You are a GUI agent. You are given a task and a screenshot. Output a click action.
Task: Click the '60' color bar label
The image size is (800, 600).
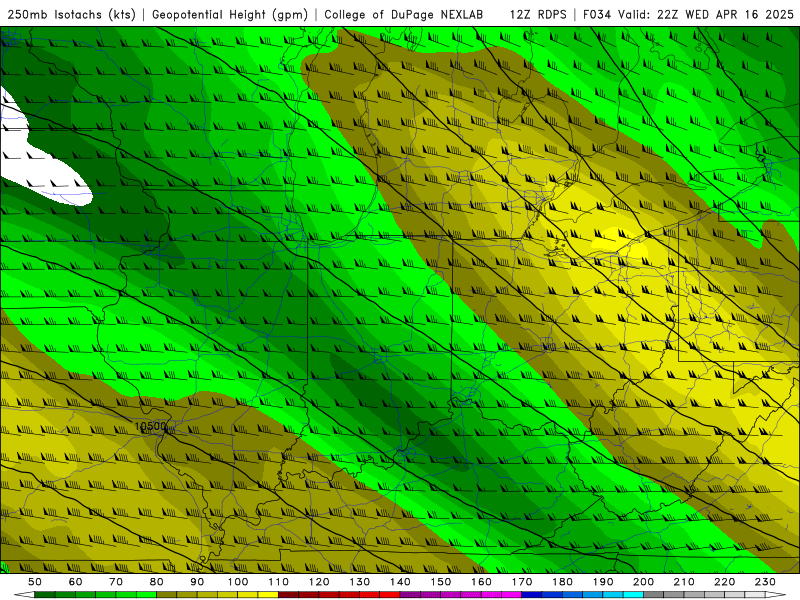click(76, 582)
